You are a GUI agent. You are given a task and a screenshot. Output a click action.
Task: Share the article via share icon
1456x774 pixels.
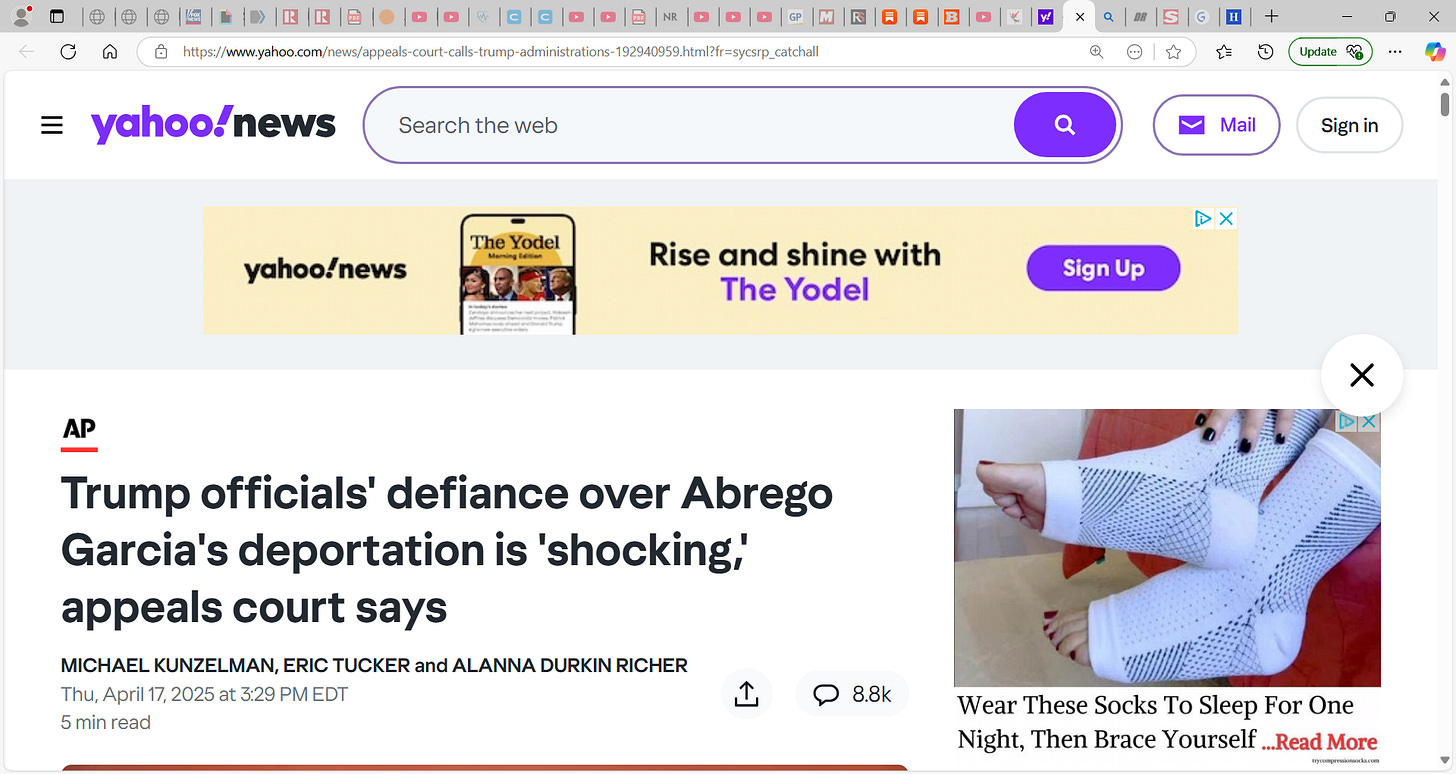point(747,694)
